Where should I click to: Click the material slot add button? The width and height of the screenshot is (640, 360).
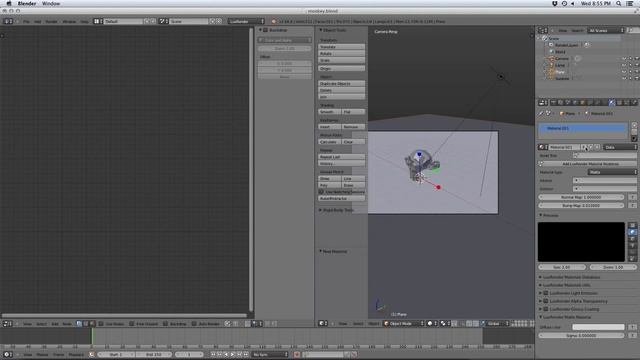point(634,125)
